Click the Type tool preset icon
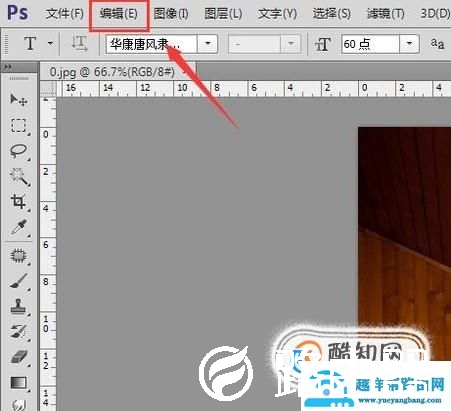The height and width of the screenshot is (411, 451). pos(30,43)
